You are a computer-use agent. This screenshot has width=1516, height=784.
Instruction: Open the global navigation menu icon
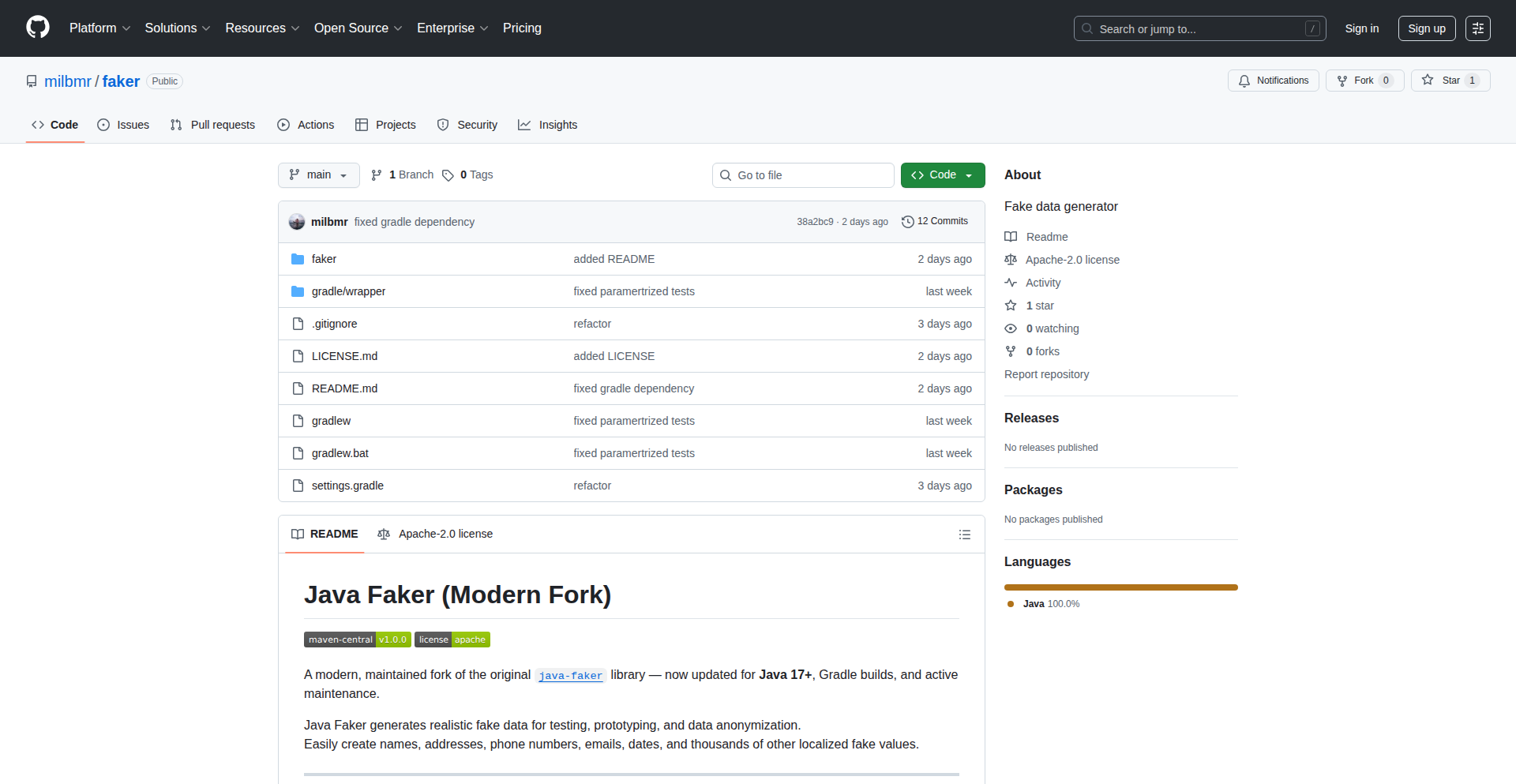click(1478, 28)
